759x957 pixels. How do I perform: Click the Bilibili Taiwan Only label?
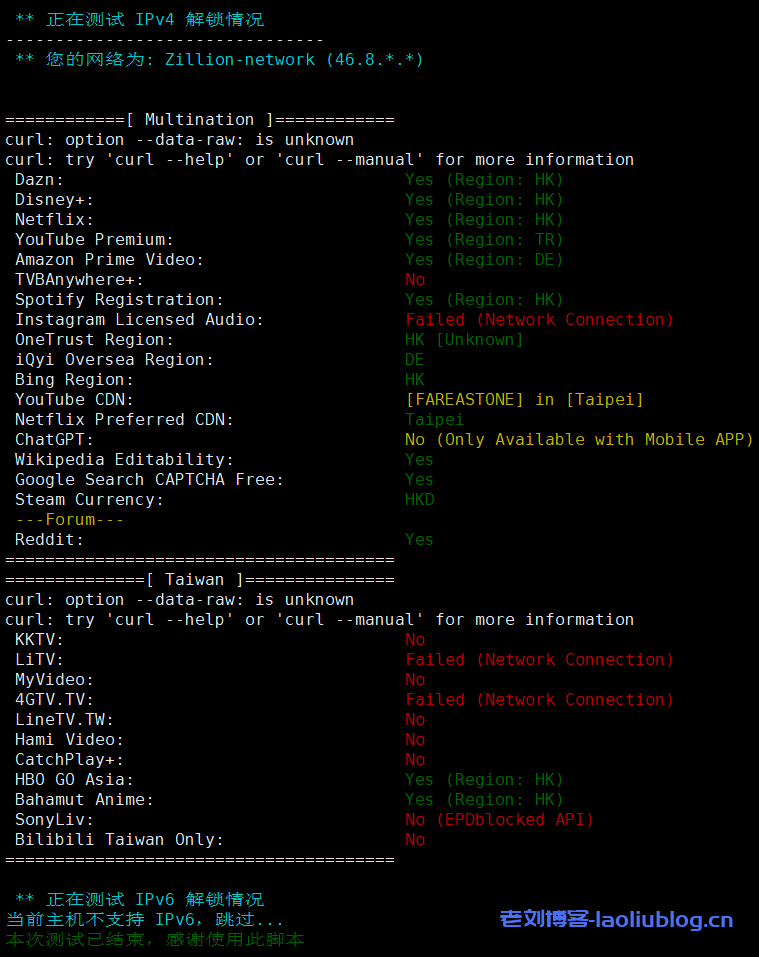point(119,840)
